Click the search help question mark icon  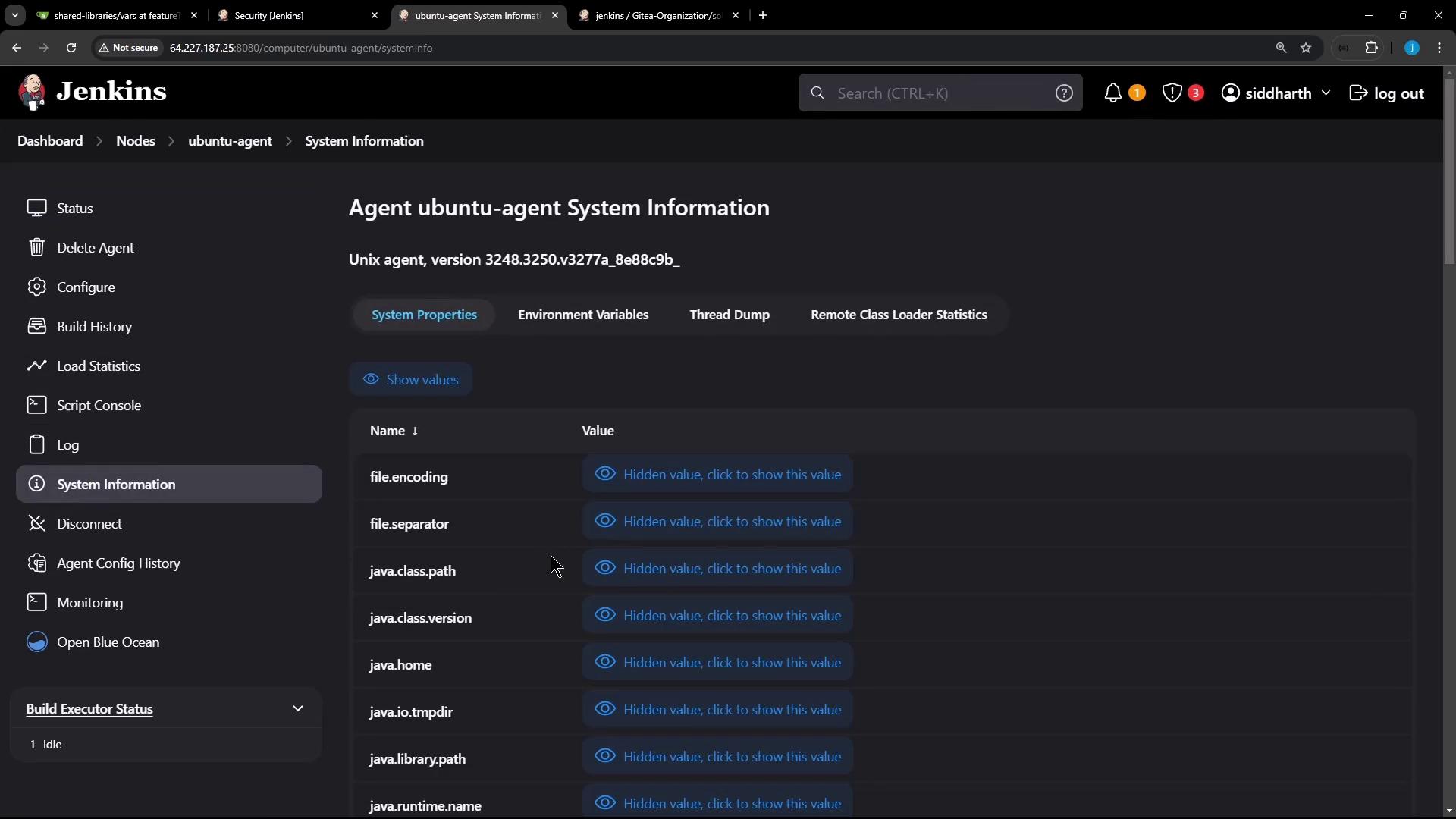click(x=1064, y=93)
